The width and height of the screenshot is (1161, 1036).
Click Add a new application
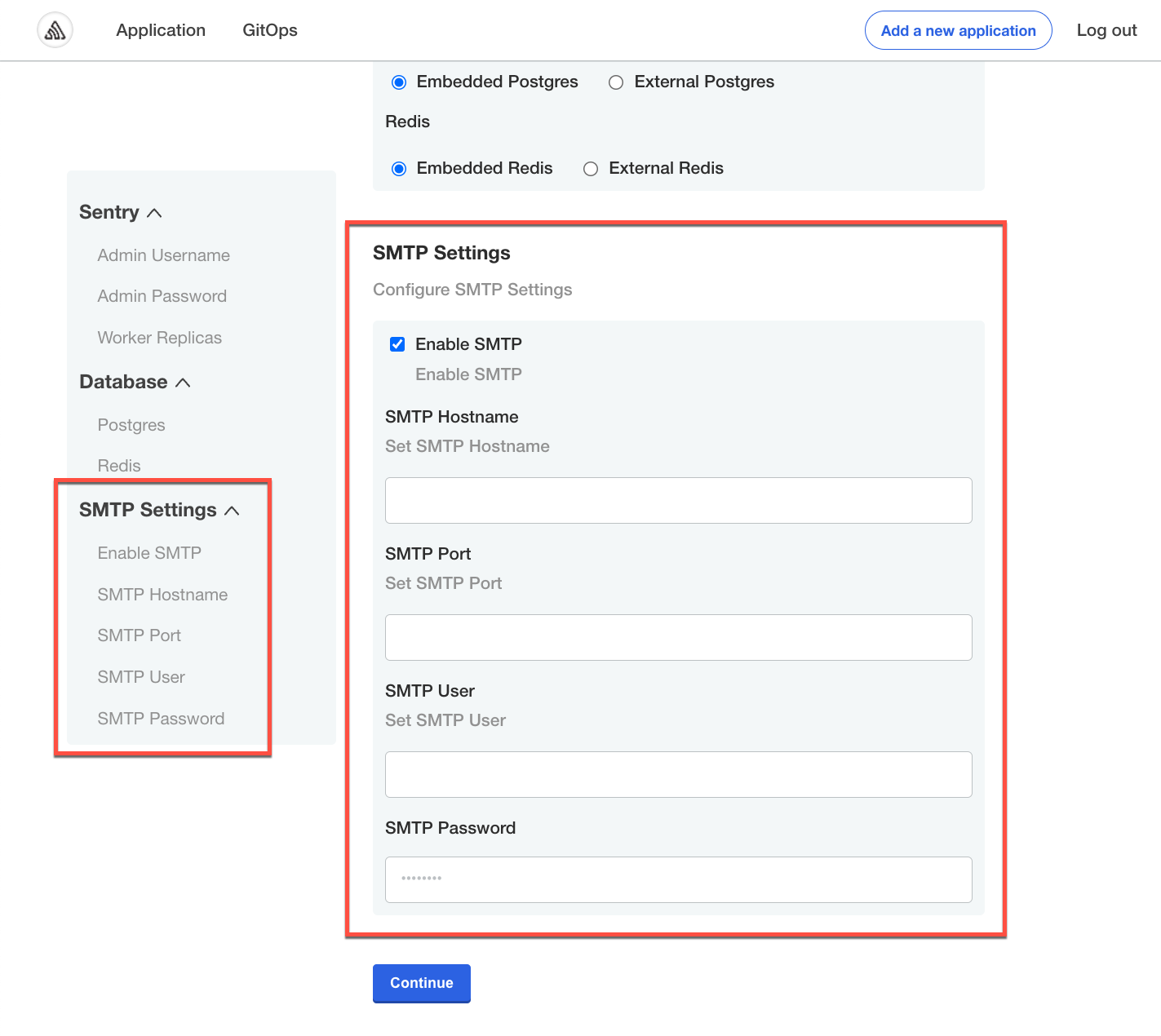pos(957,30)
